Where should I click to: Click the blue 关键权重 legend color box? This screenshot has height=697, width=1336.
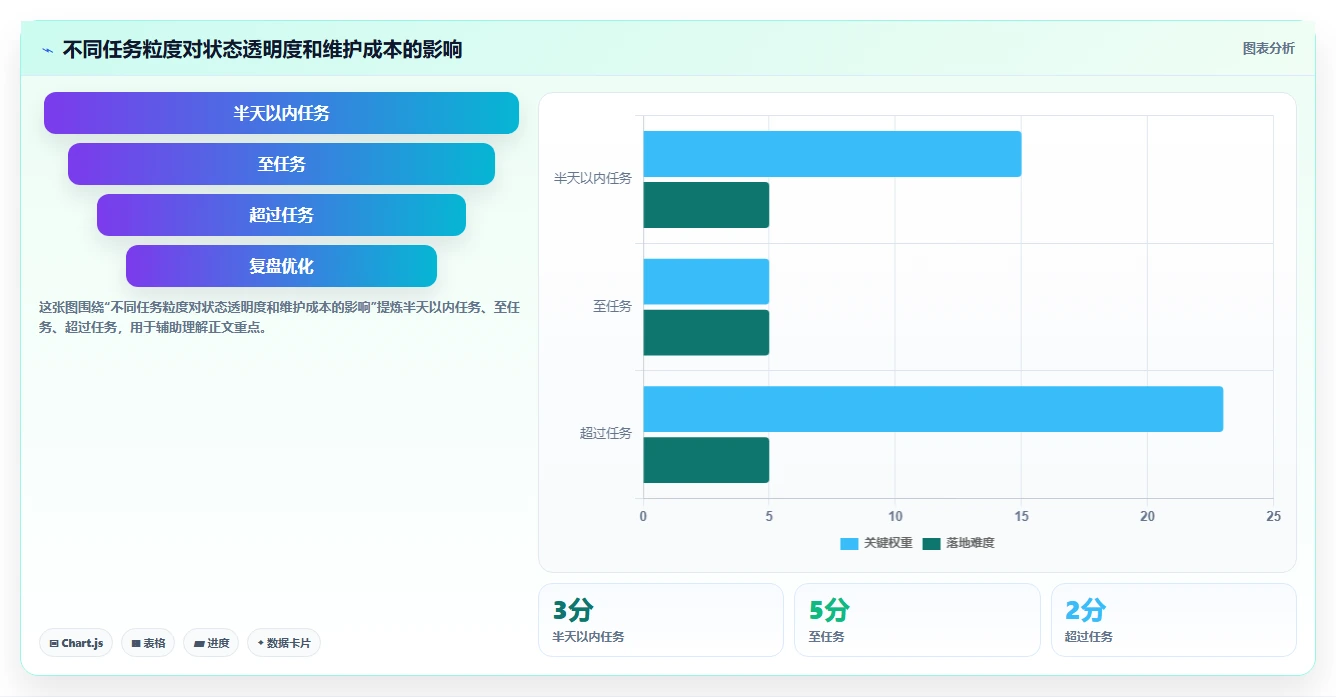tap(849, 544)
